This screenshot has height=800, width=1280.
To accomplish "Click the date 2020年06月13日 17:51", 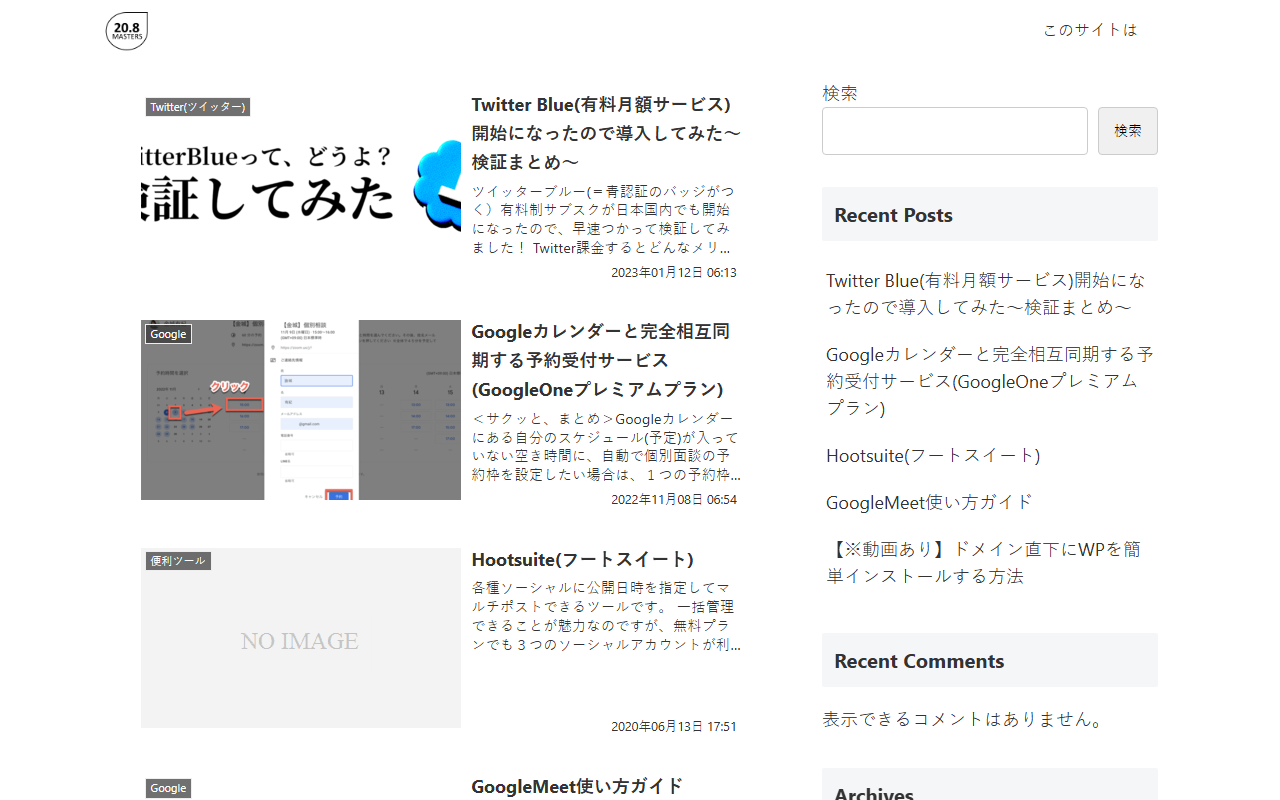I will [x=674, y=726].
